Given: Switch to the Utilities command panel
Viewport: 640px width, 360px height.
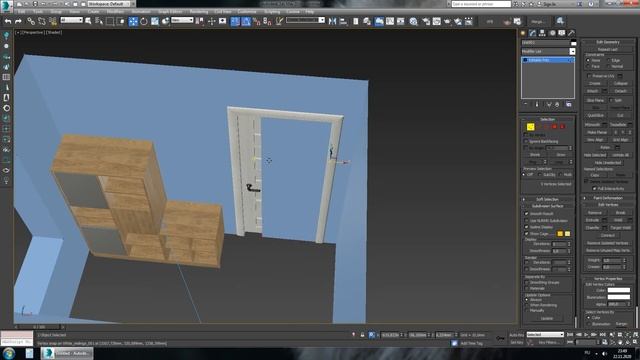Looking at the screenshot, I should click(571, 33).
